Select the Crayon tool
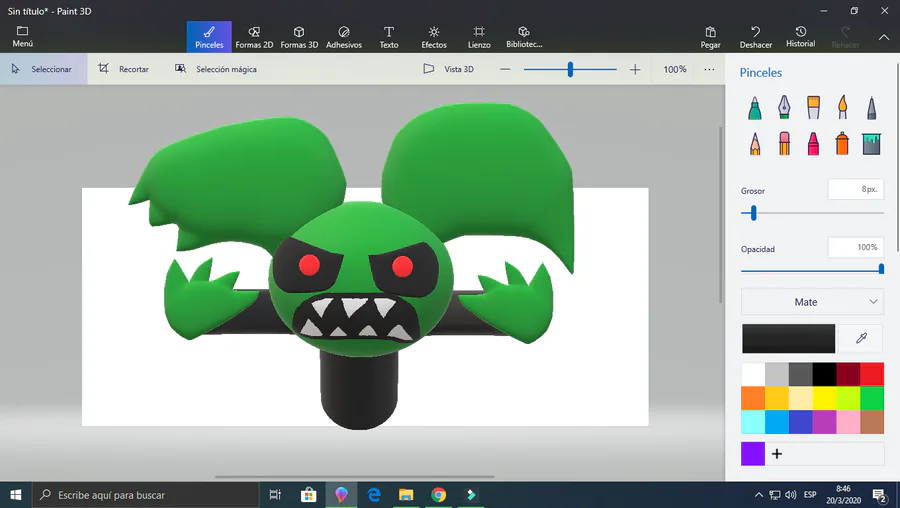 [x=813, y=144]
